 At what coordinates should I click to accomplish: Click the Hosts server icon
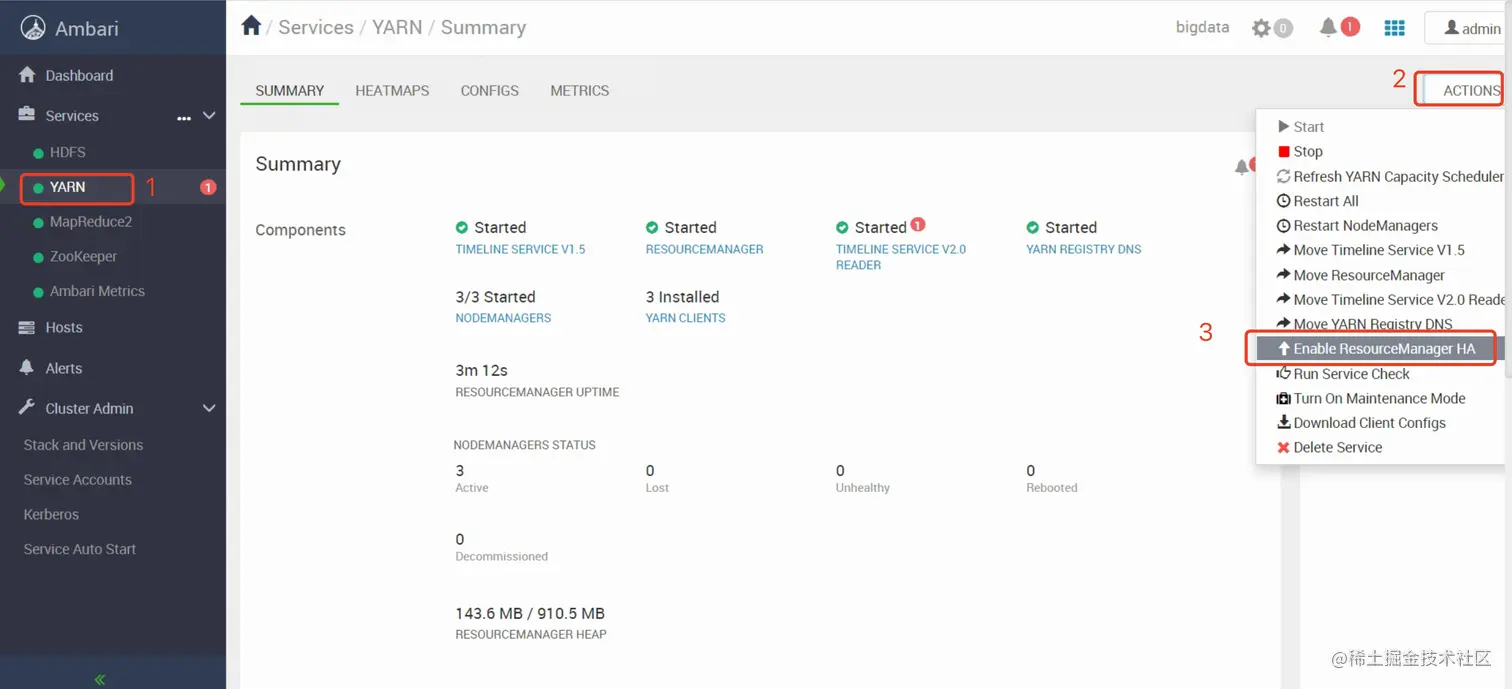pyautogui.click(x=27, y=327)
